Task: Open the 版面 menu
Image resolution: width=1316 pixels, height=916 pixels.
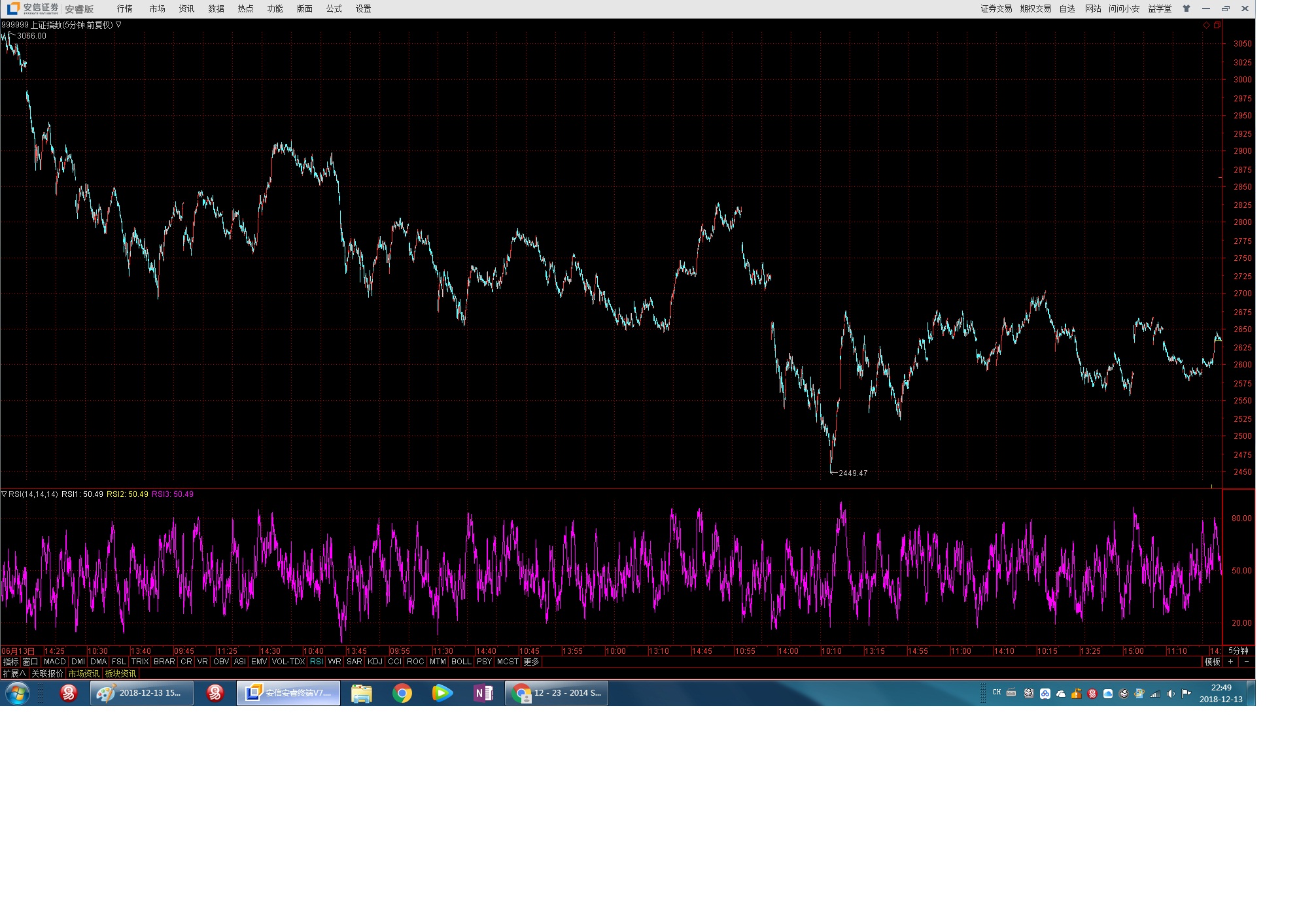Action: [305, 8]
